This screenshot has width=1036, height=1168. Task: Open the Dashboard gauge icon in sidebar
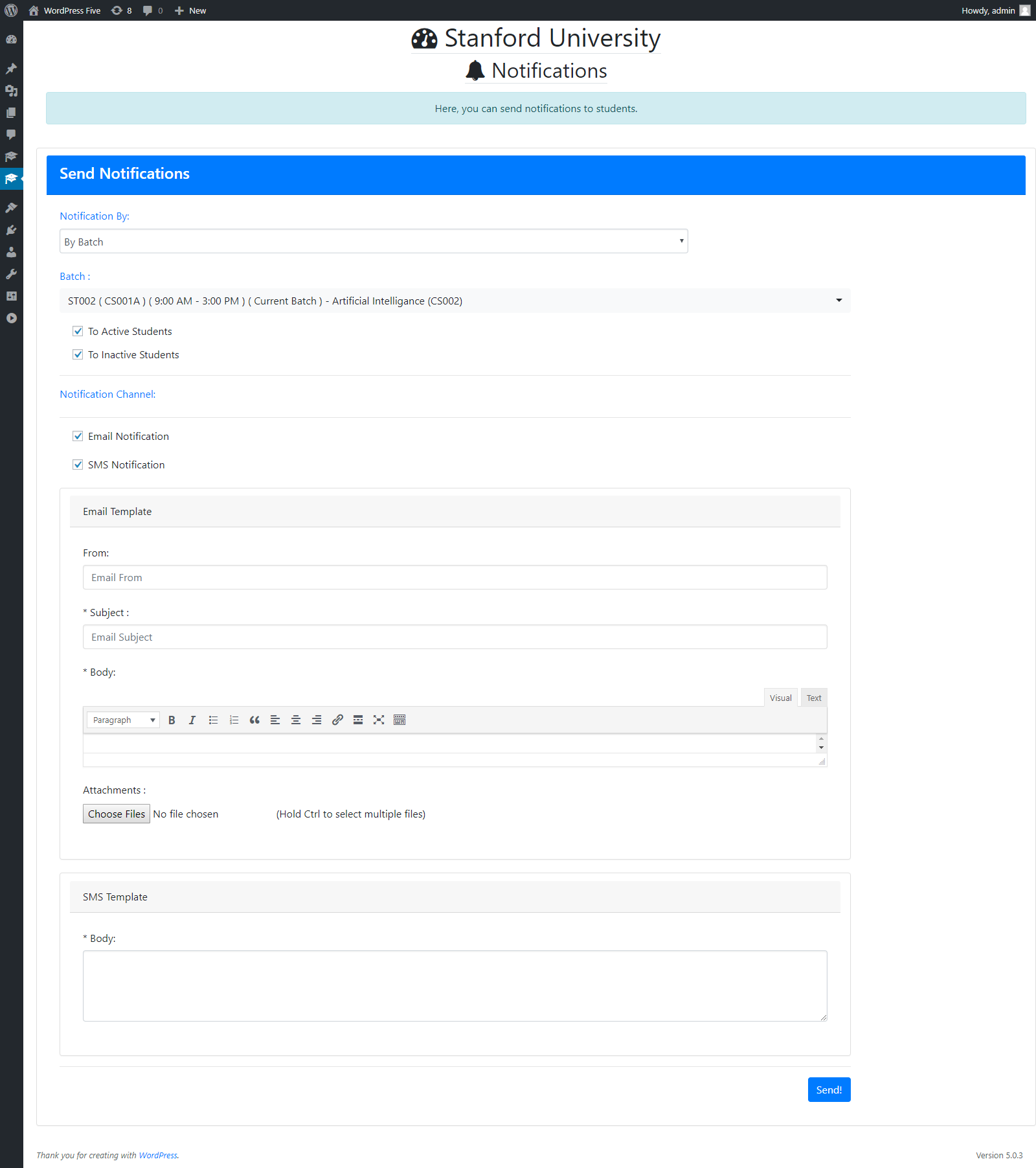coord(11,40)
